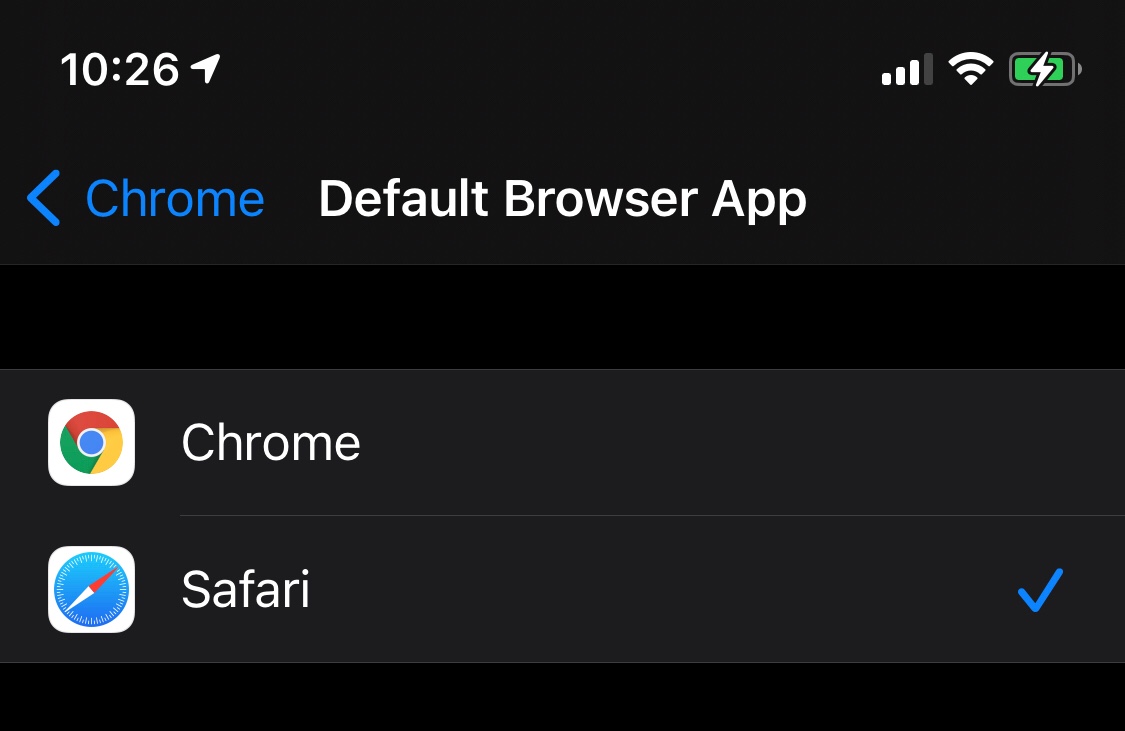Click the Safari row between label and checkmark
This screenshot has height=731, width=1125.
point(660,590)
